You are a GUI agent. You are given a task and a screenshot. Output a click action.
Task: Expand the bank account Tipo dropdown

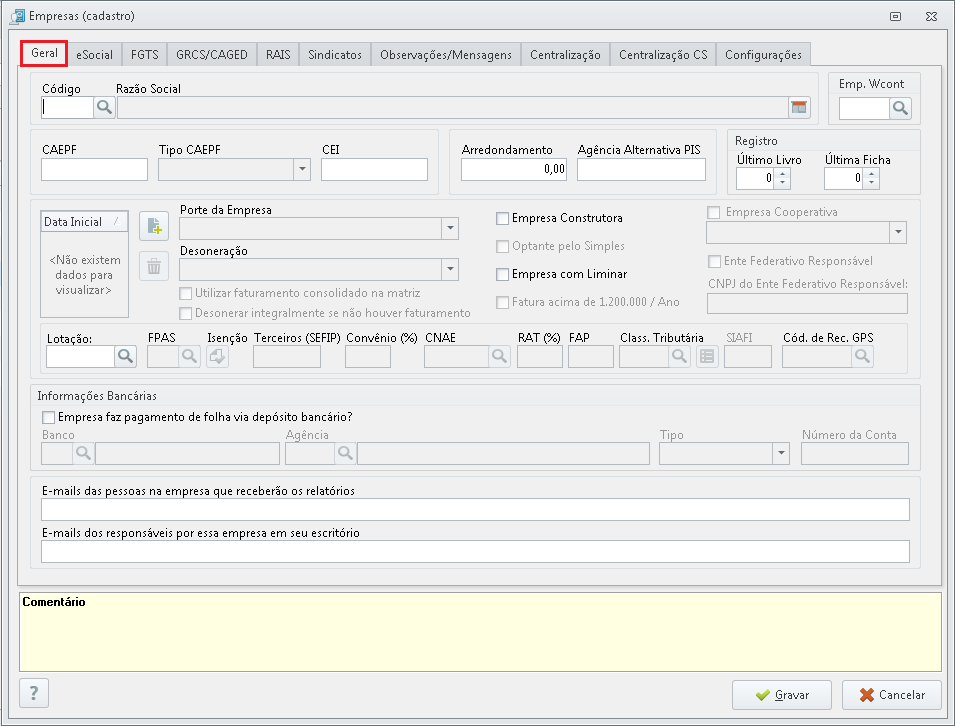point(781,454)
